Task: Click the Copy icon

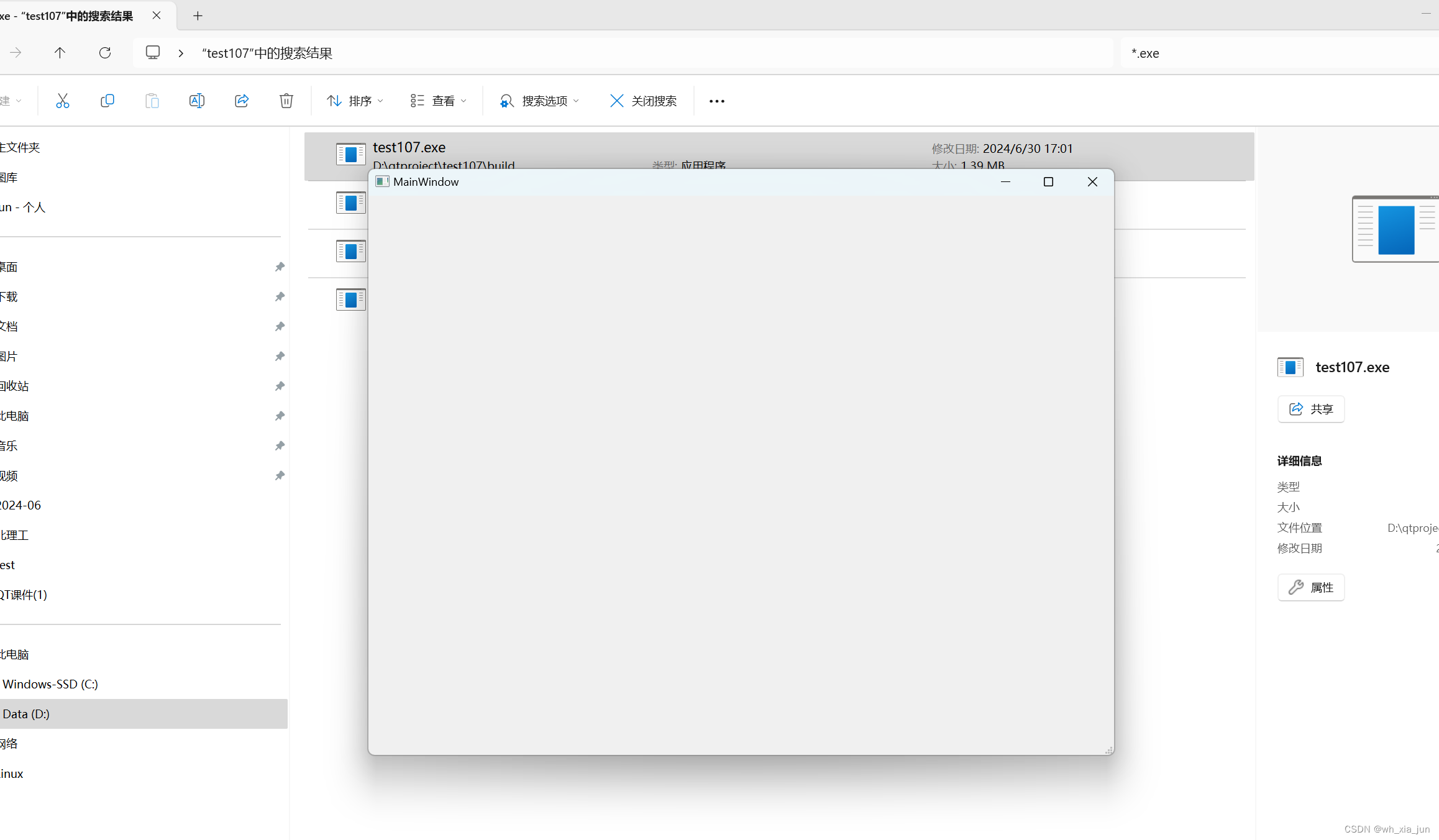Action: pyautogui.click(x=107, y=100)
